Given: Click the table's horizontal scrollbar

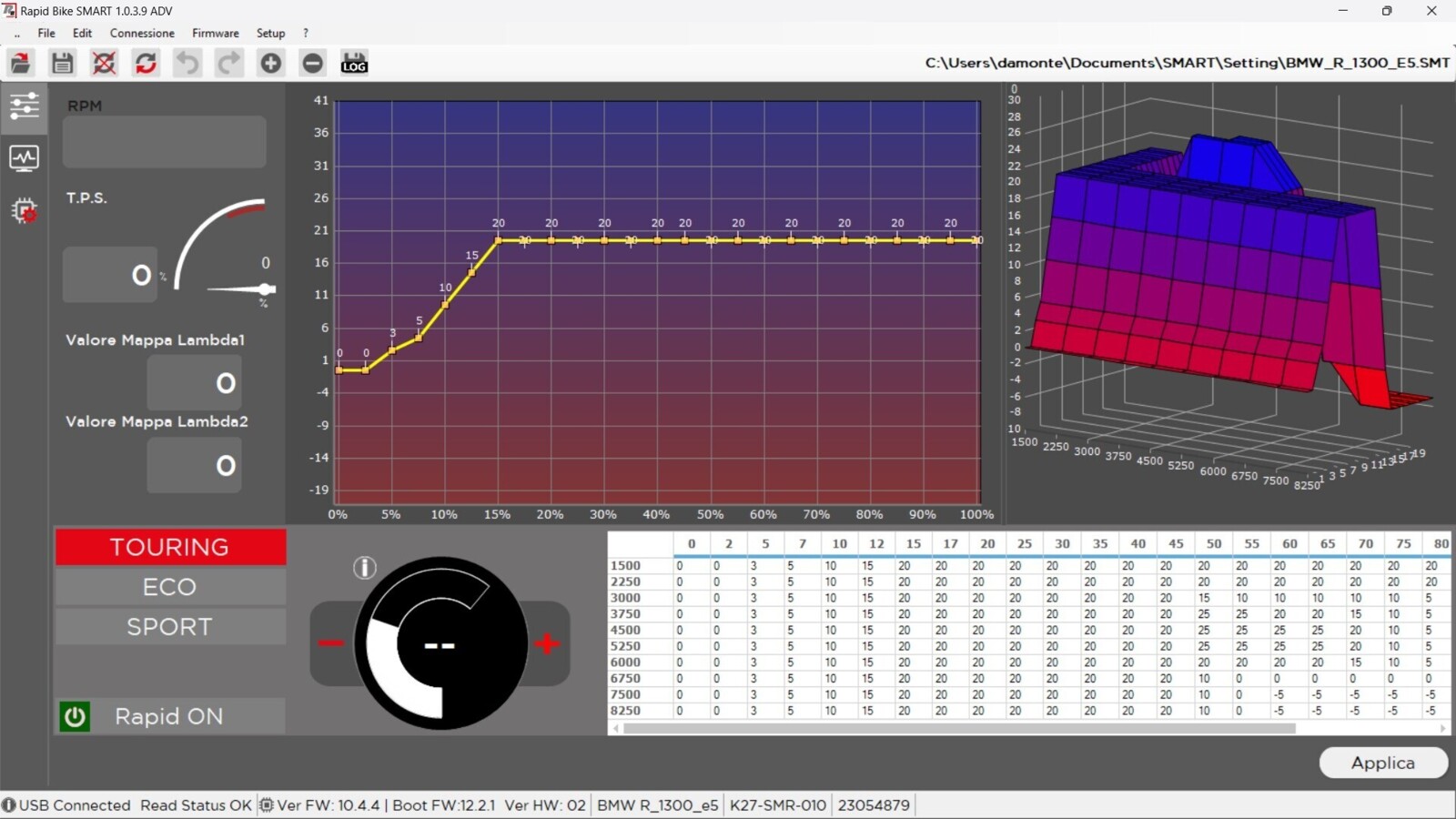Looking at the screenshot, I should [958, 728].
